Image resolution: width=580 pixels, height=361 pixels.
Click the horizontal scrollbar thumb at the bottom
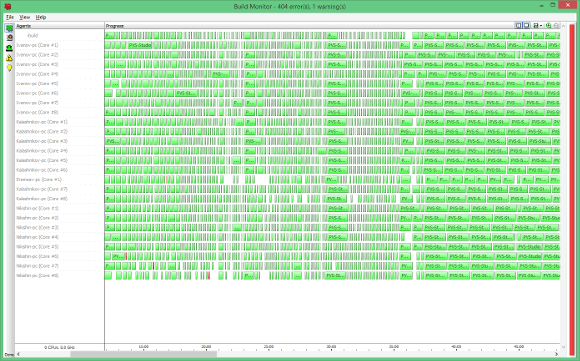click(144, 354)
